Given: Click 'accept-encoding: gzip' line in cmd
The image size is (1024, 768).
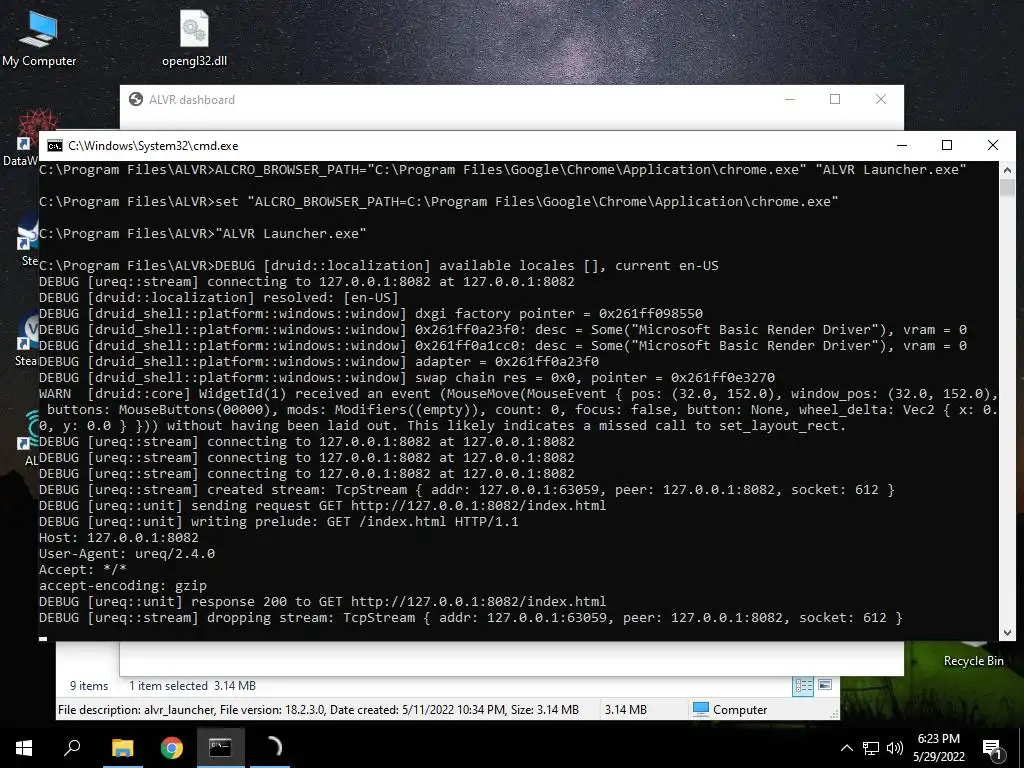Looking at the screenshot, I should [x=123, y=586].
